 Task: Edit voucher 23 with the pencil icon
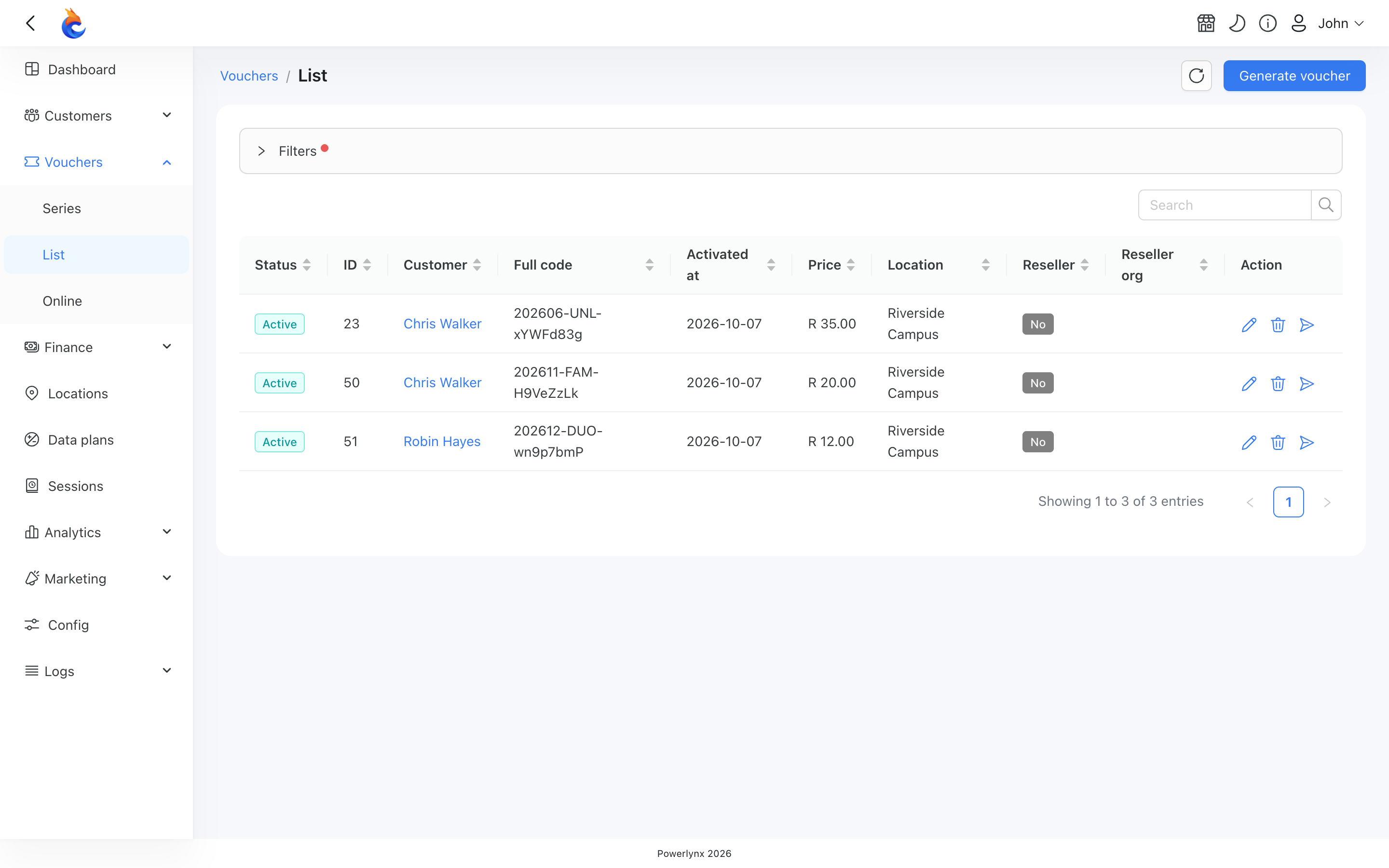coord(1248,325)
